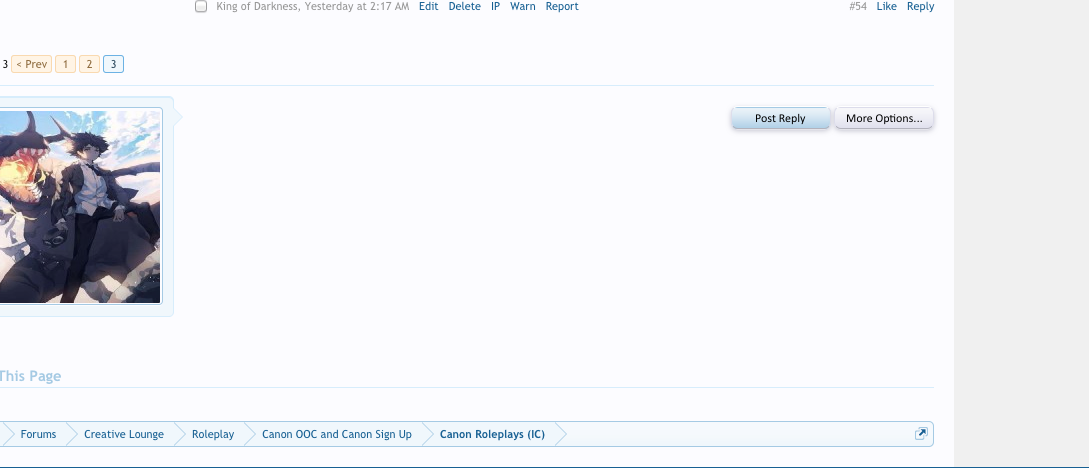1089x468 pixels.
Task: View the IP for post #54
Action: pos(495,6)
